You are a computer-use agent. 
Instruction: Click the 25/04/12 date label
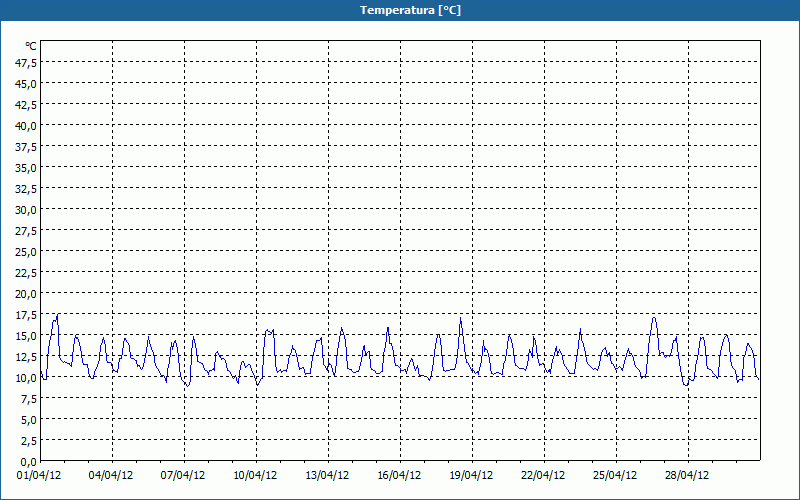(x=615, y=476)
